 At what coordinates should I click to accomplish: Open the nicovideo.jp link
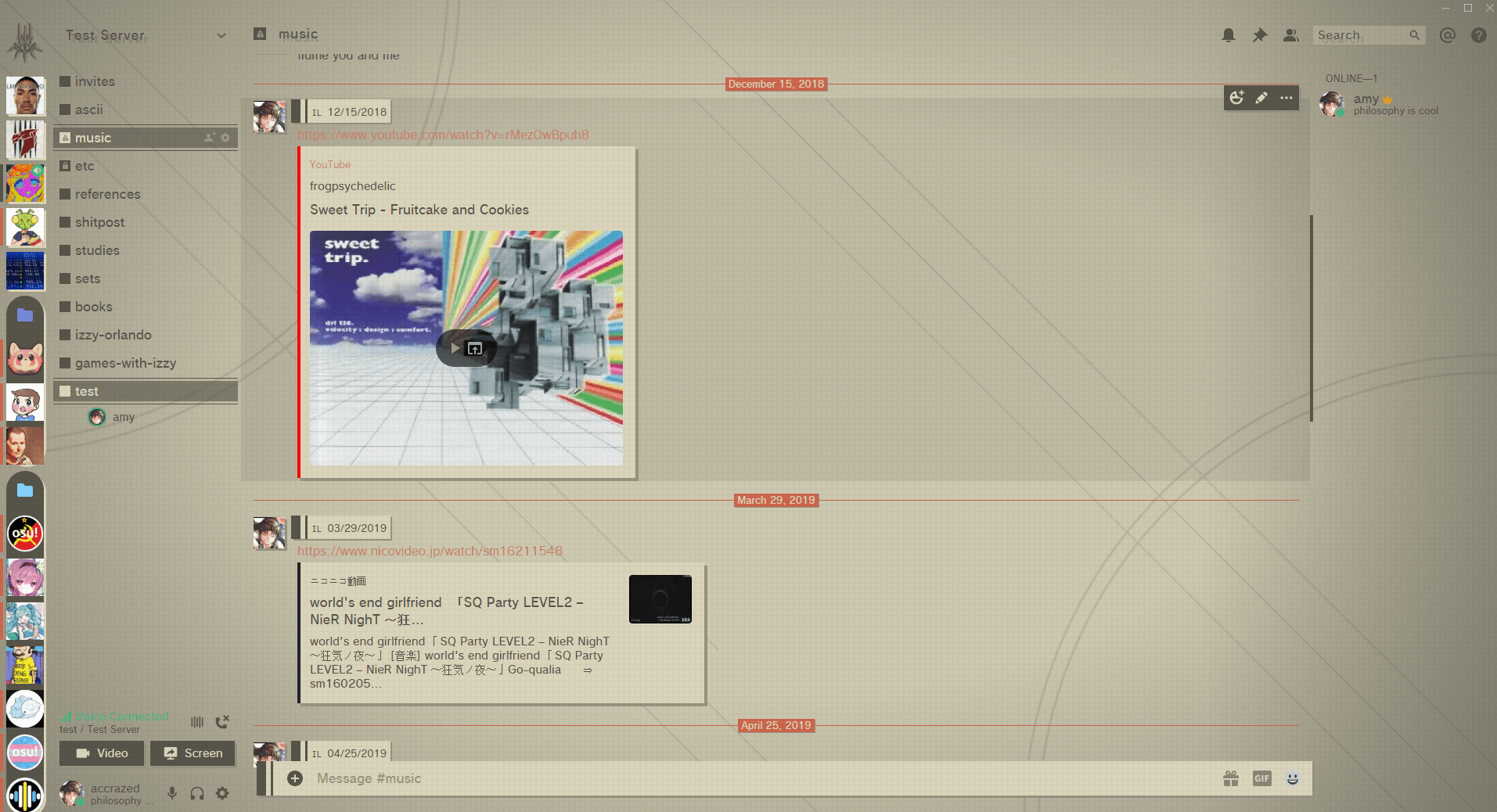[x=430, y=551]
